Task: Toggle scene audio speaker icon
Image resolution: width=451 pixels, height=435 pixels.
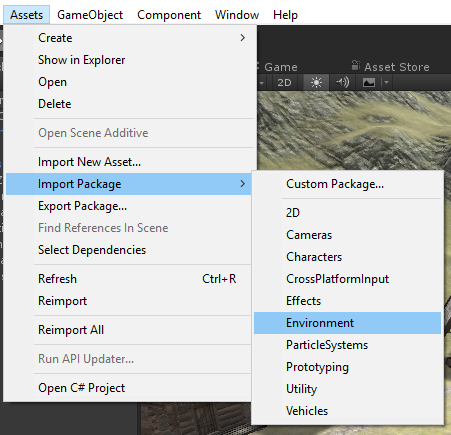Action: tap(342, 82)
